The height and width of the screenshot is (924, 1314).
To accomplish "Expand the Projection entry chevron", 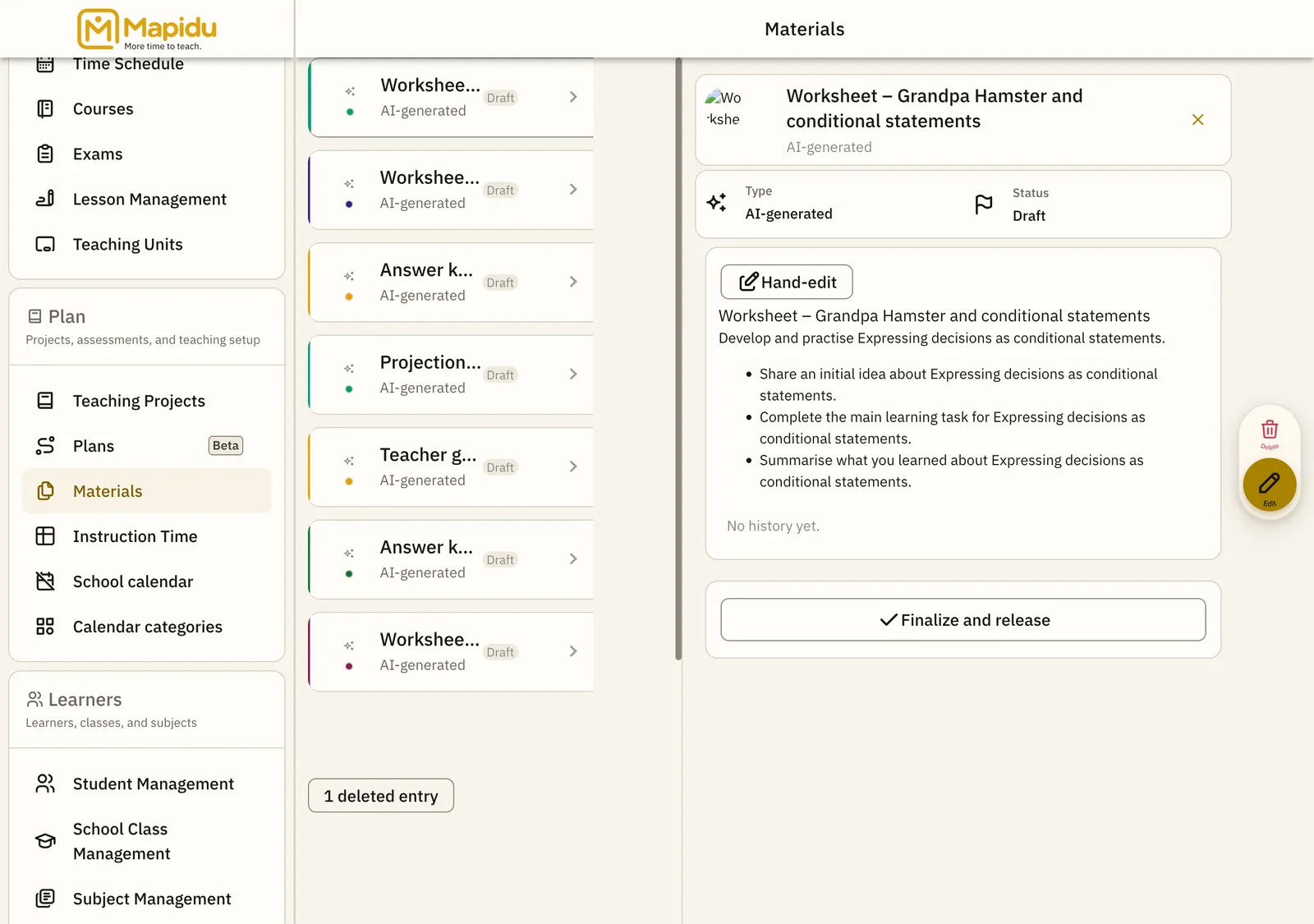I will [573, 374].
